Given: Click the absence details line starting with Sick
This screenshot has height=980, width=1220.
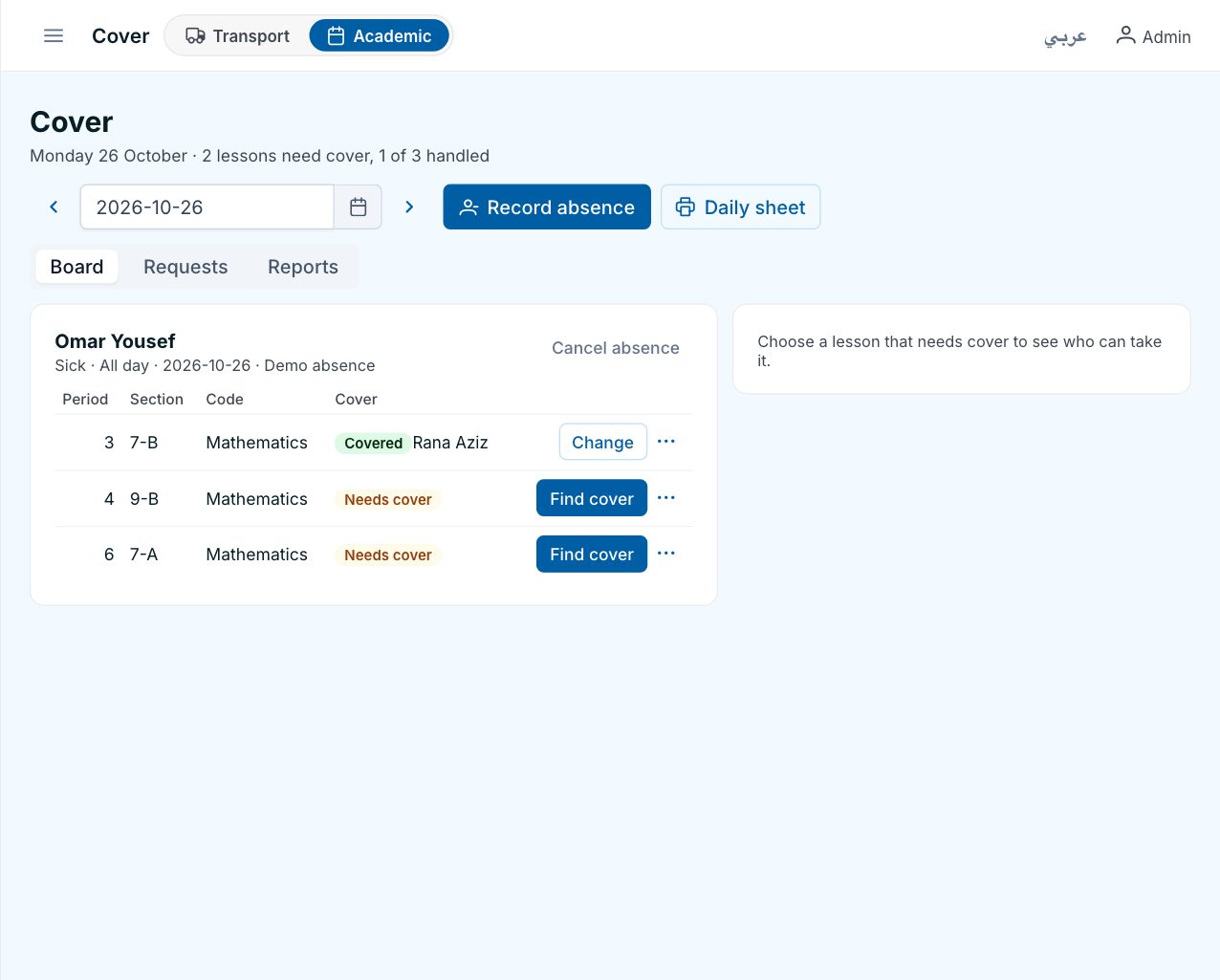Looking at the screenshot, I should (x=215, y=365).
